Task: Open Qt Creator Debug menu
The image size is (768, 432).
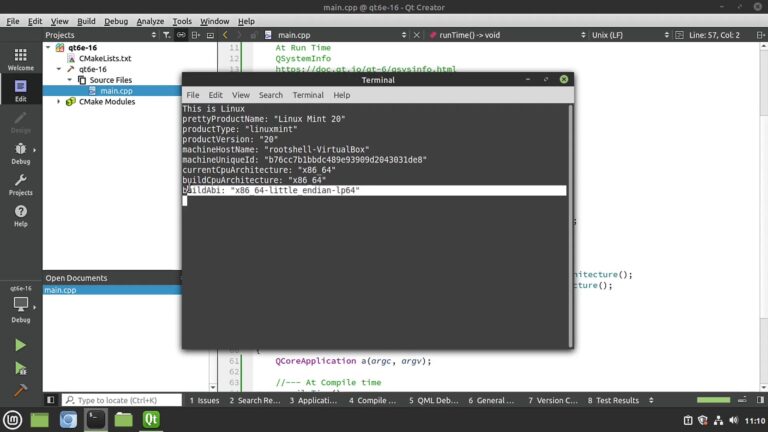Action: (x=116, y=21)
